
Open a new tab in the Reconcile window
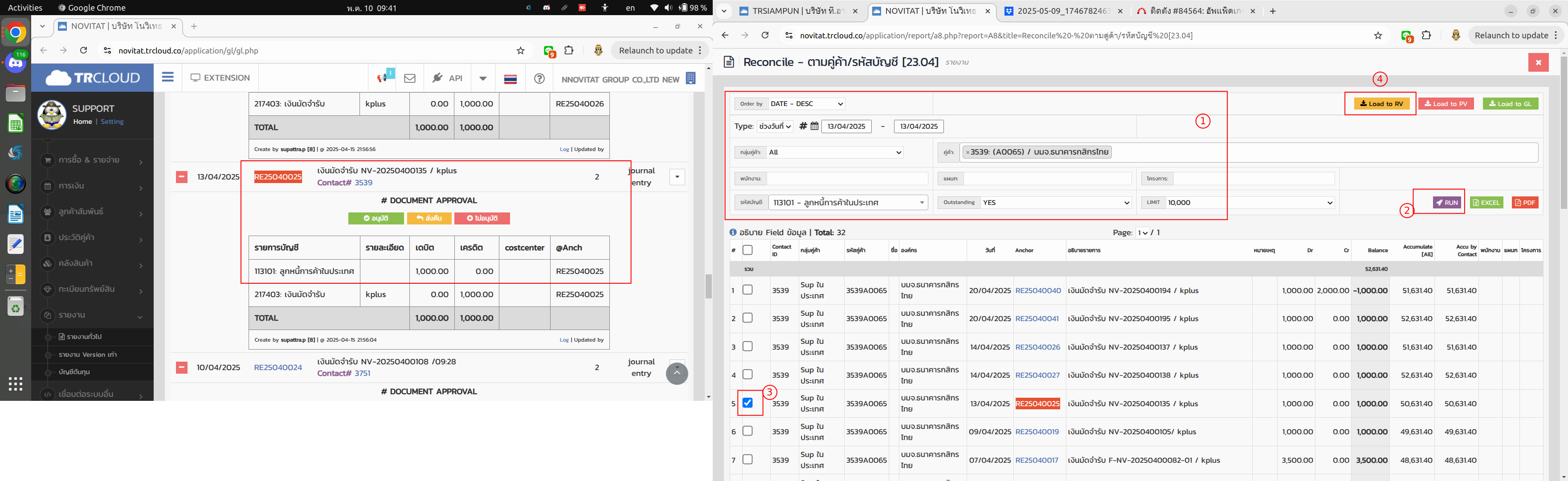[x=1272, y=11]
